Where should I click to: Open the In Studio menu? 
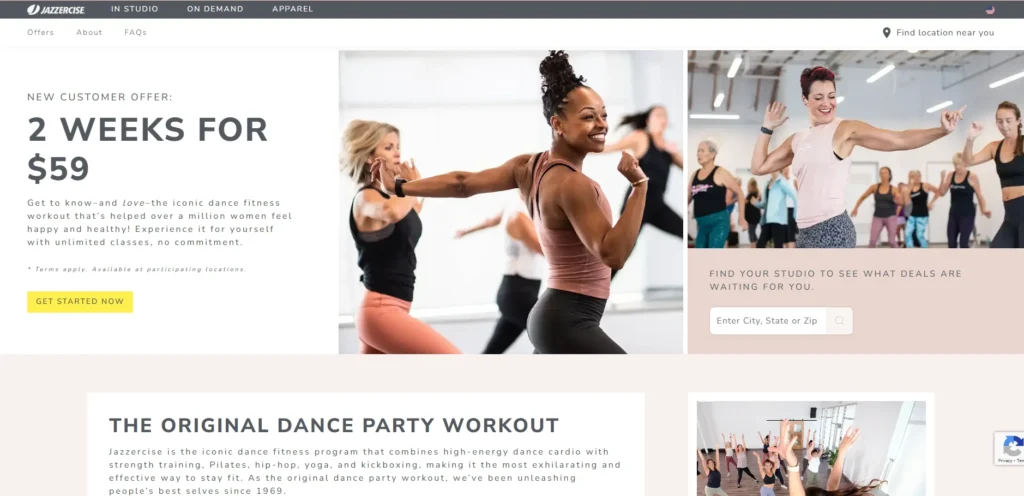pos(135,9)
